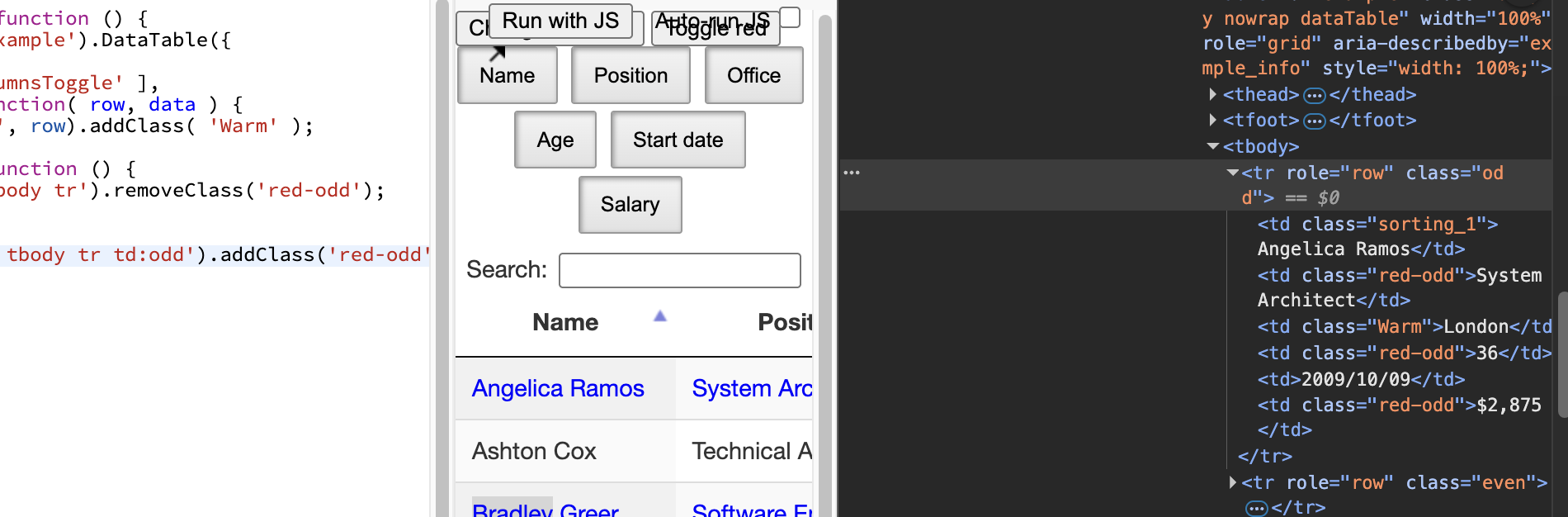Screen dimensions: 1568x517
Task: Click the Angelica Ramos table cell
Action: coord(558,388)
